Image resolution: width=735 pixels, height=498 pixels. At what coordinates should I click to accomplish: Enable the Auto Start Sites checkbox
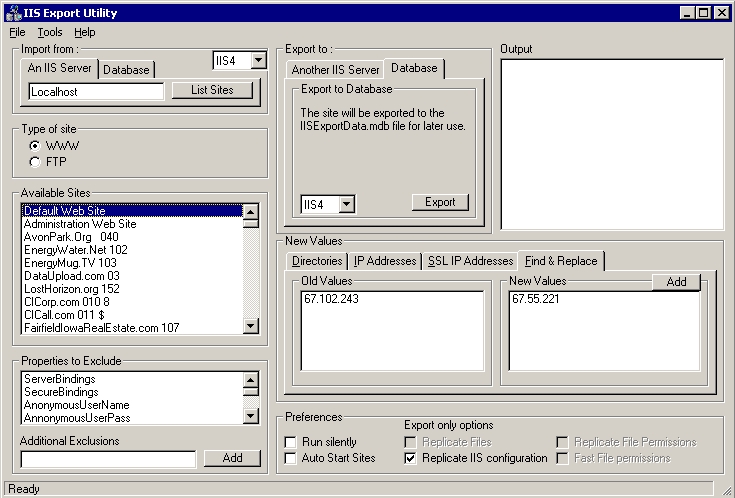click(x=291, y=458)
